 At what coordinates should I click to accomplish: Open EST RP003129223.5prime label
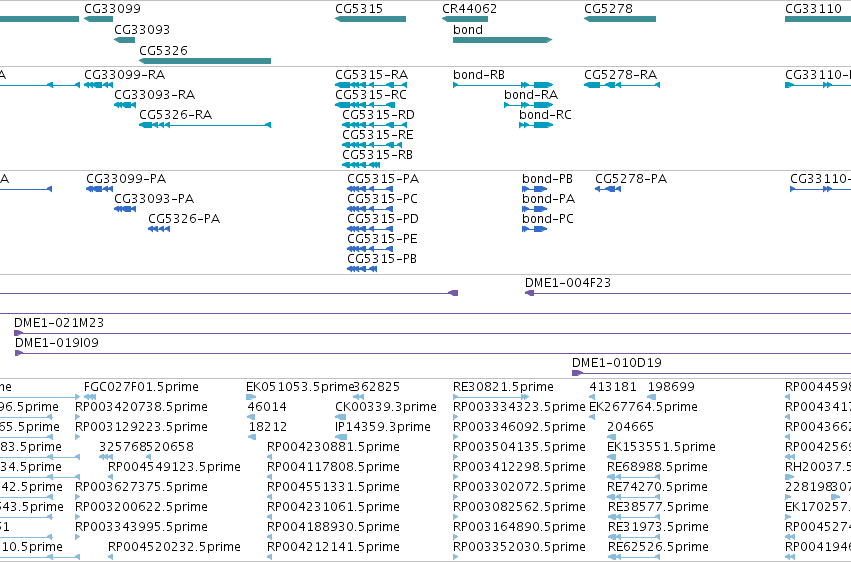[x=141, y=427]
